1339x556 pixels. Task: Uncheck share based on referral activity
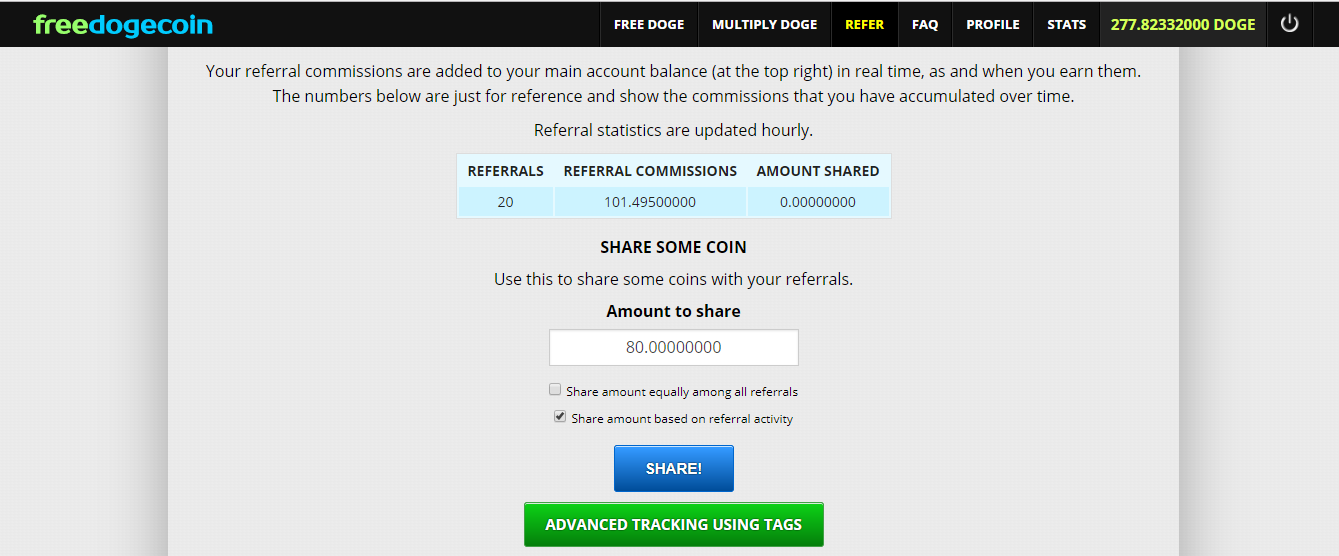click(x=560, y=417)
